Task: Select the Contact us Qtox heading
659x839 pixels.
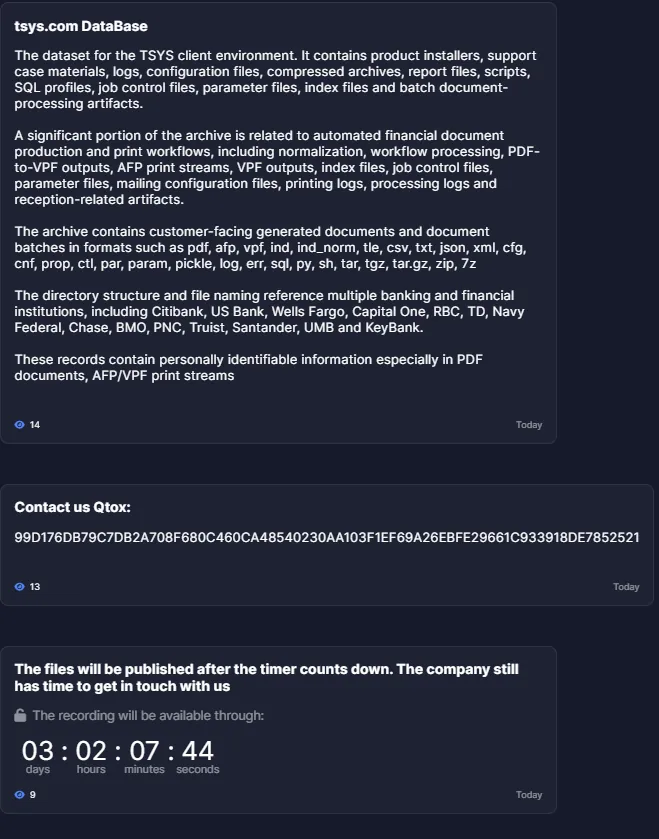Action: (72, 507)
